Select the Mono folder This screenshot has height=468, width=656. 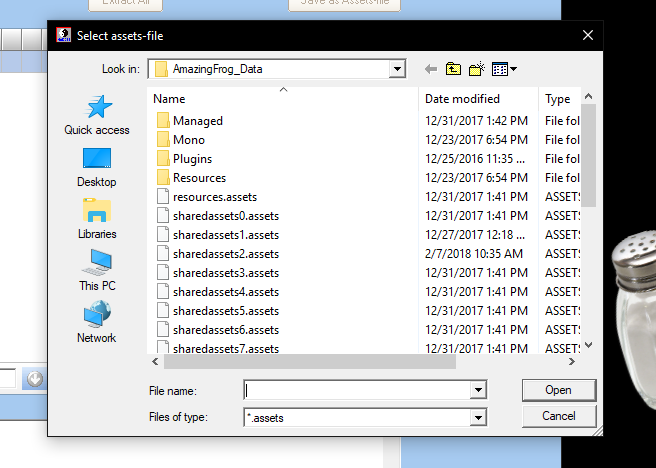pyautogui.click(x=189, y=140)
